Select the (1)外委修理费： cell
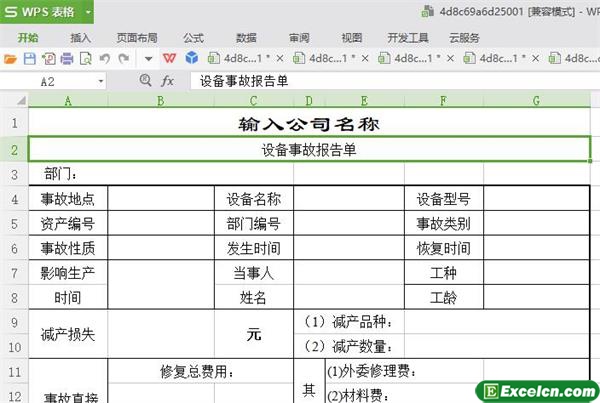Image resolution: width=600 pixels, height=403 pixels. [x=404, y=371]
